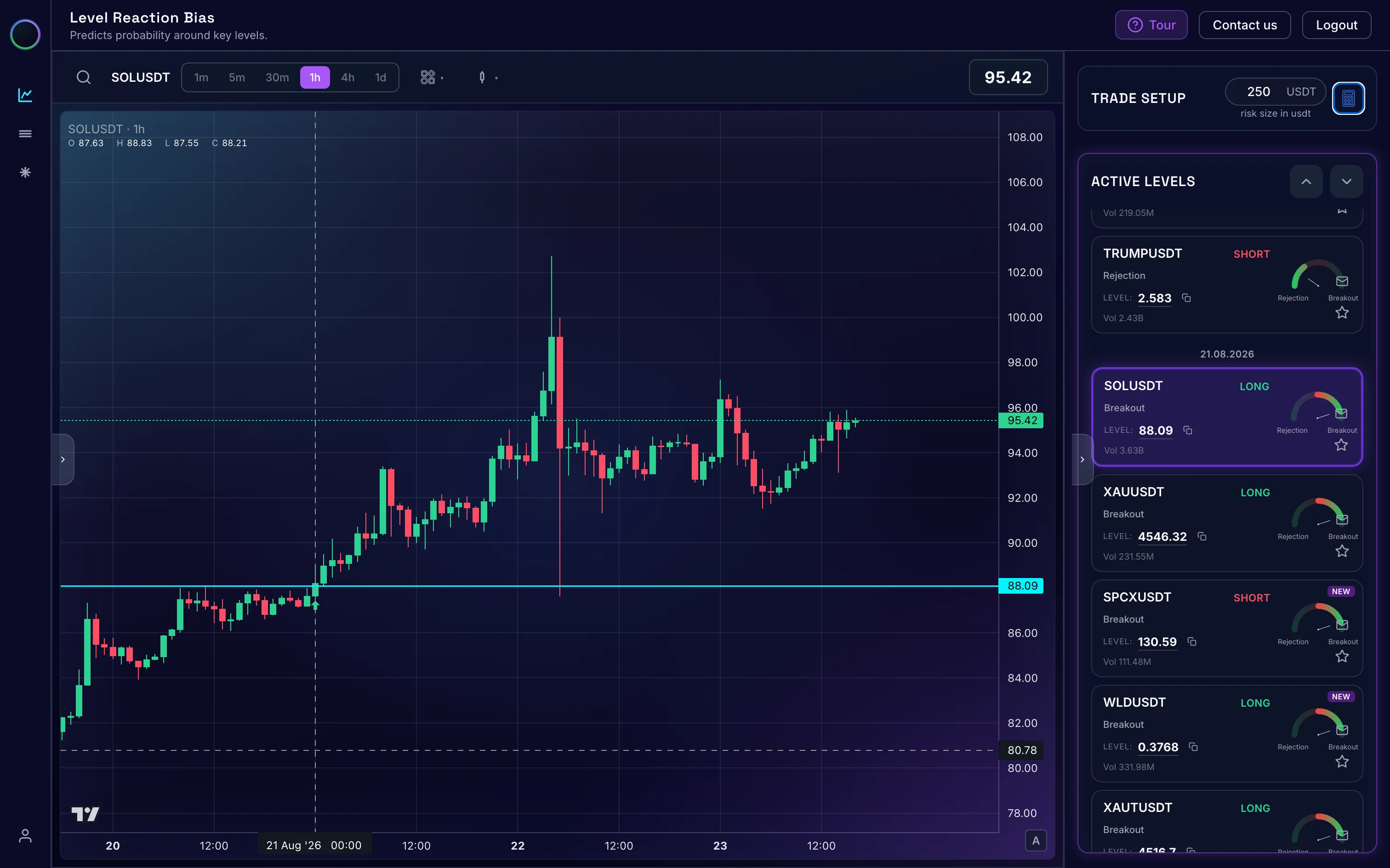Favorite the XAUUSDT level with star
Image resolution: width=1390 pixels, height=868 pixels.
tap(1342, 551)
